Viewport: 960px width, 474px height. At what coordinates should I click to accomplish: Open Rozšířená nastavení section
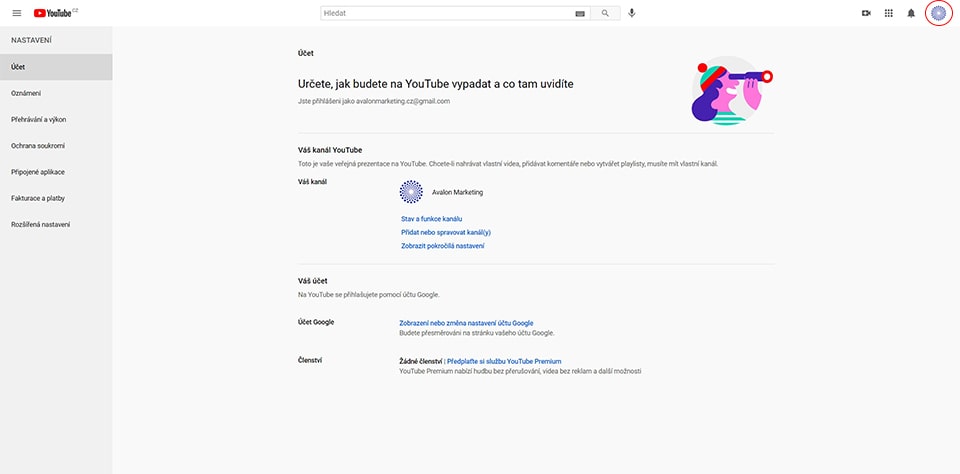click(x=56, y=225)
